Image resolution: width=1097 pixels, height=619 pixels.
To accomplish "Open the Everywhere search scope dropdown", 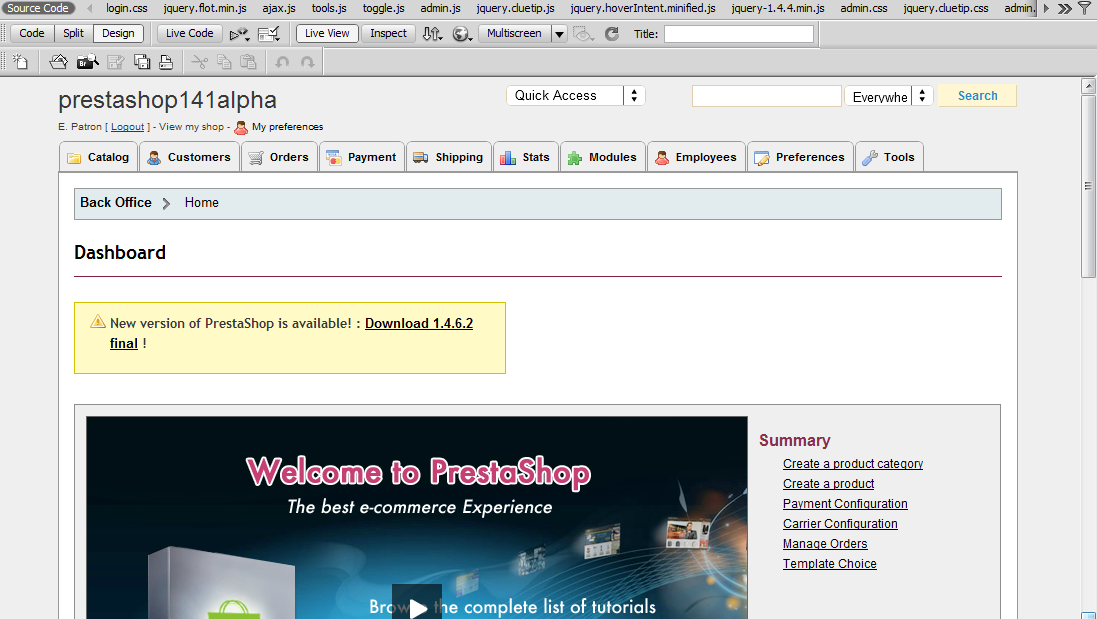I will pos(889,96).
